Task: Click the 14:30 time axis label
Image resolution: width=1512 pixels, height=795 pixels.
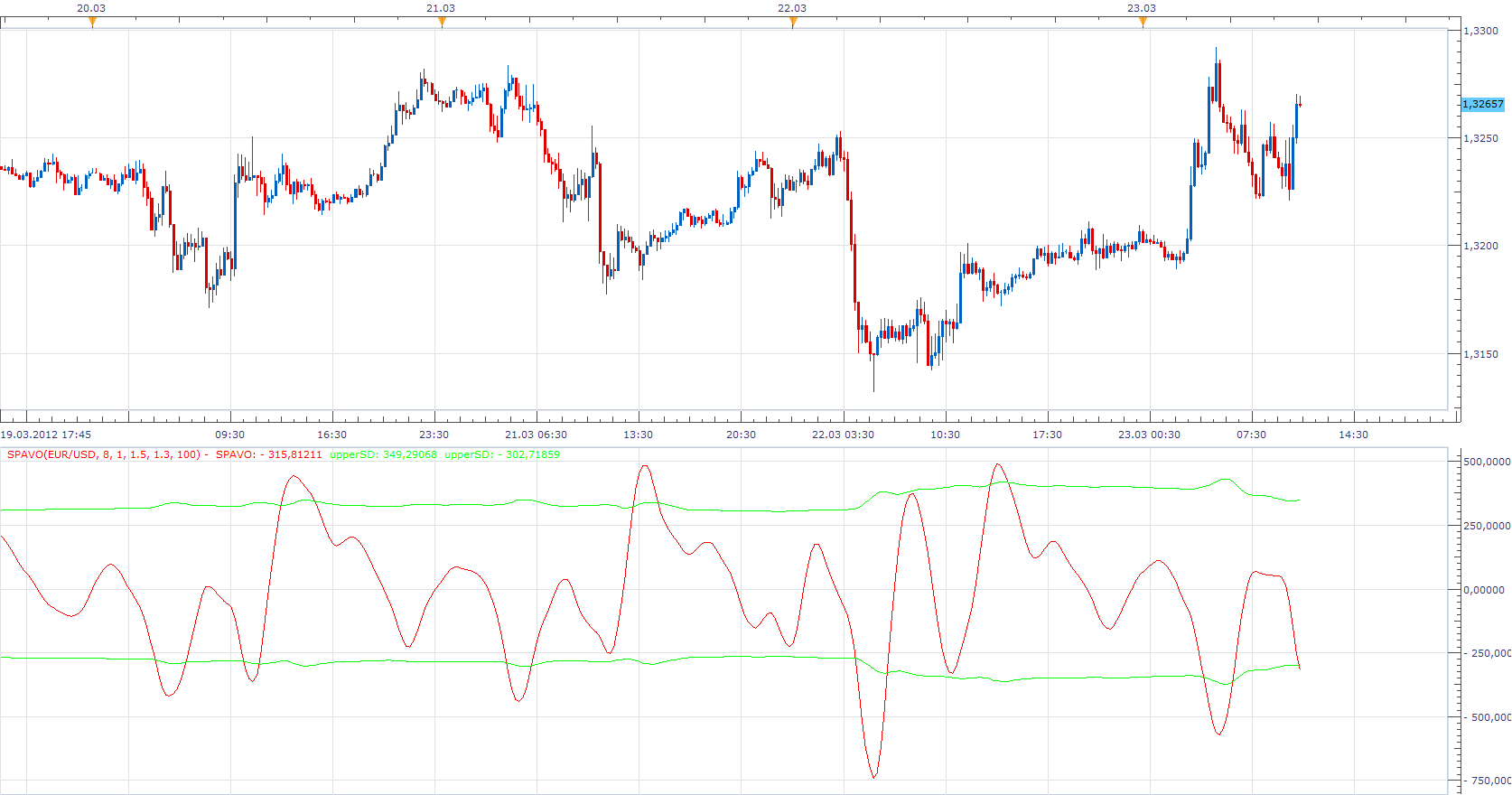Action: (x=1354, y=435)
